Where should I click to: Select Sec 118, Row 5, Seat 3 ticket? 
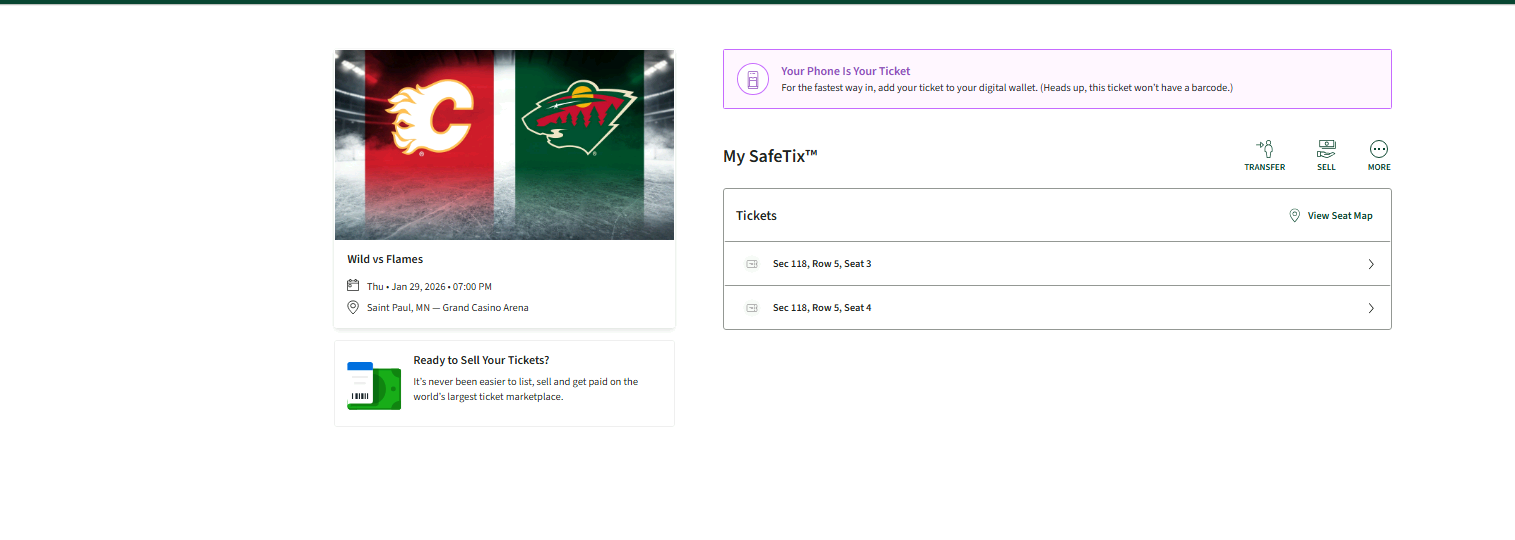pos(822,264)
